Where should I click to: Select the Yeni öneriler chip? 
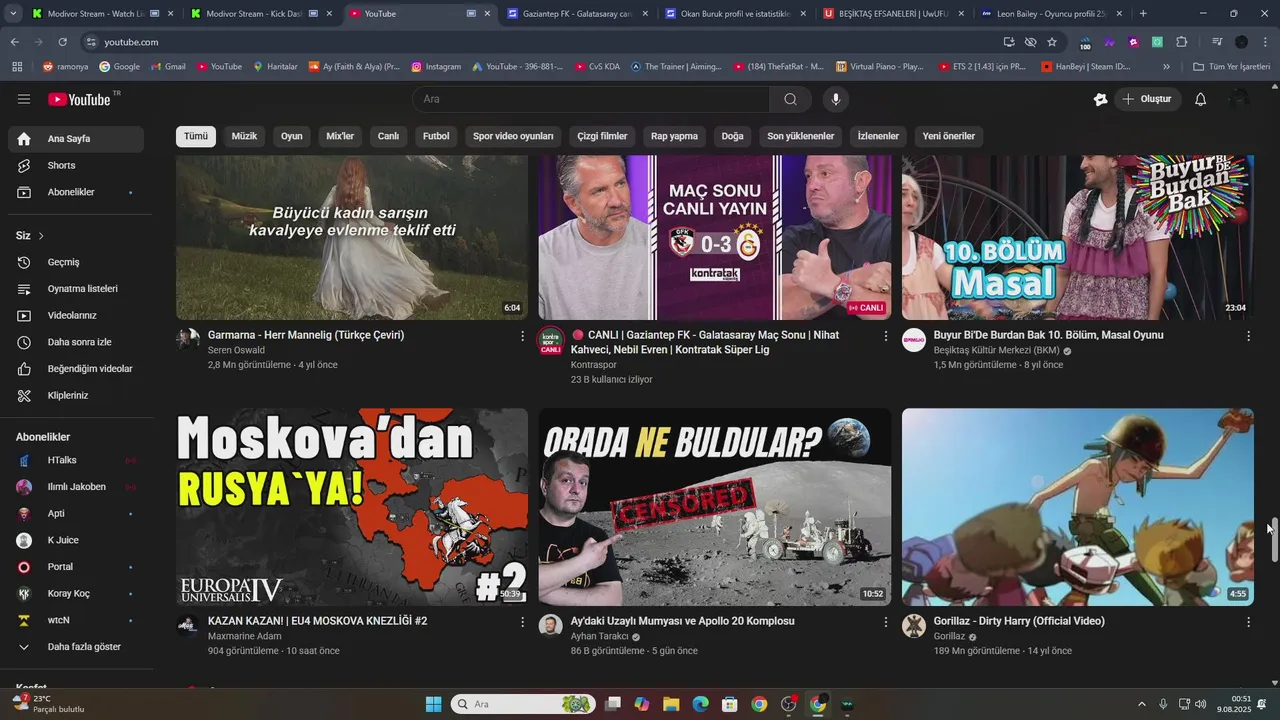pos(948,136)
